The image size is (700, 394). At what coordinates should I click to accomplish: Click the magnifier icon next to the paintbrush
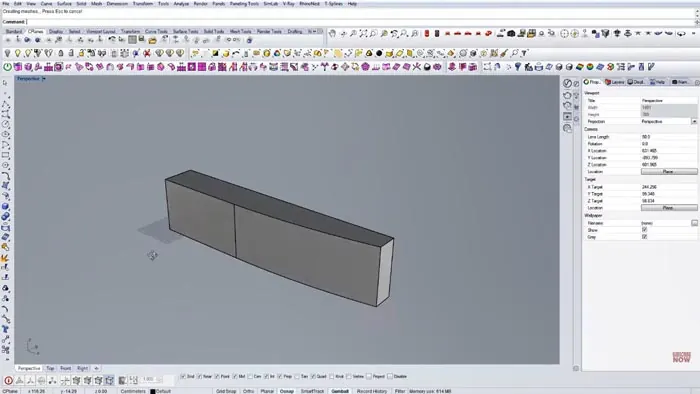(x=515, y=54)
